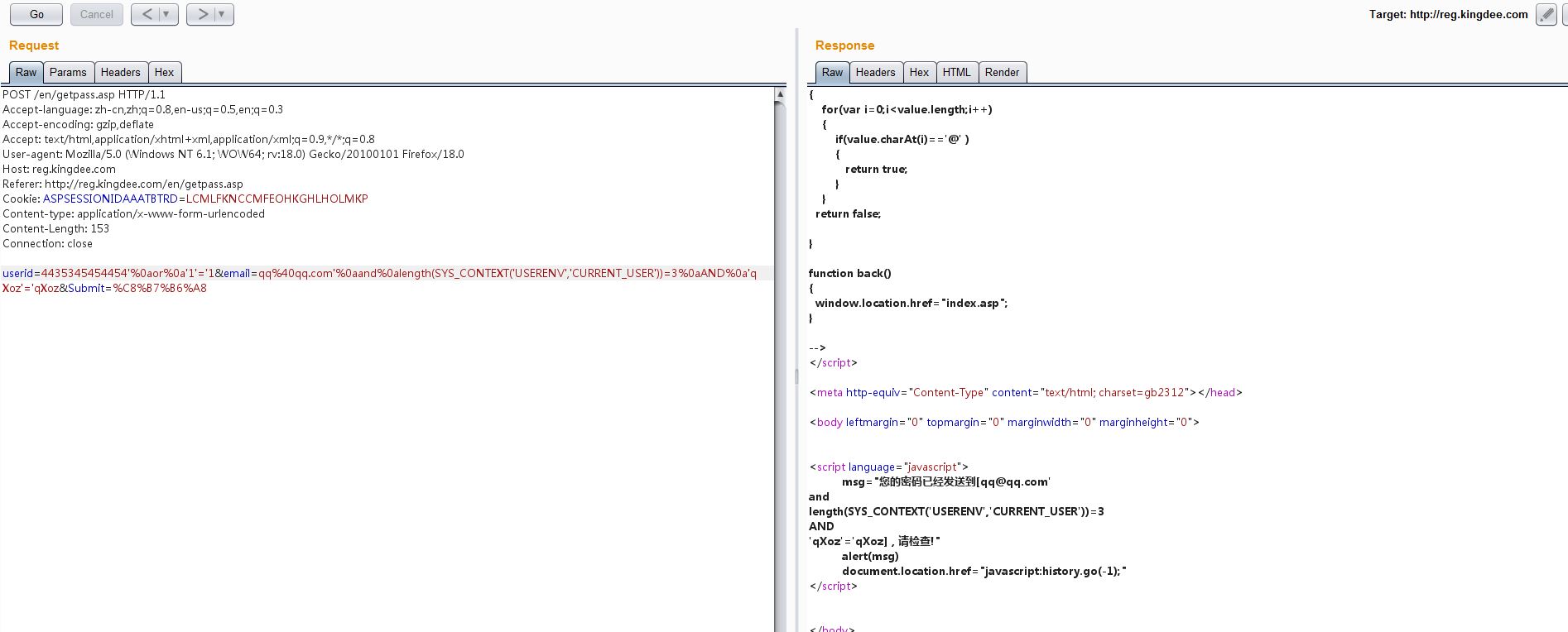Click the window.location.href="index.asp" line

(x=911, y=303)
